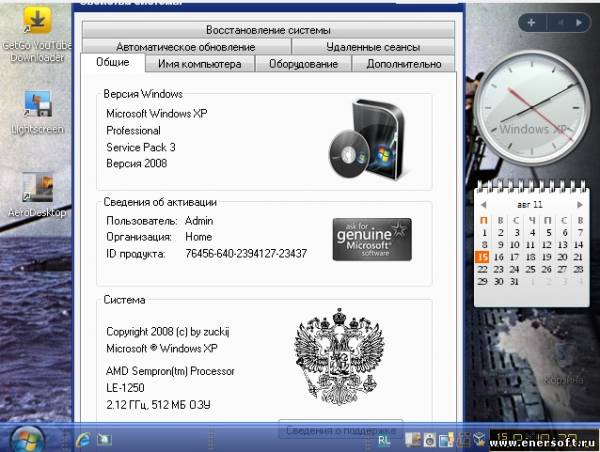Screen dimensions: 600x452
Task: Switch to the Восстановление системы tab
Action: click(x=268, y=30)
